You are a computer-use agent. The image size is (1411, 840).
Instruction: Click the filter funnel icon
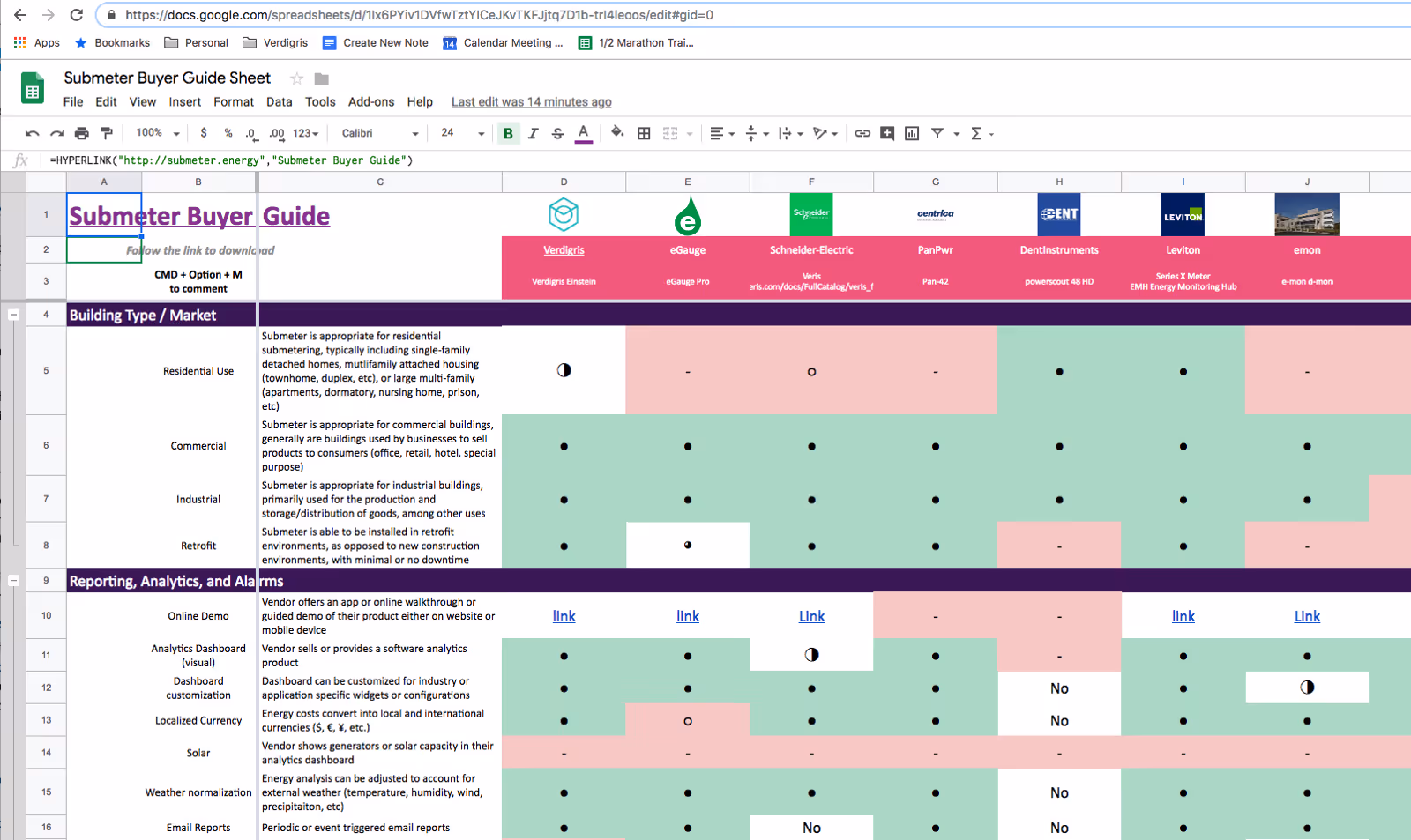pos(937,133)
